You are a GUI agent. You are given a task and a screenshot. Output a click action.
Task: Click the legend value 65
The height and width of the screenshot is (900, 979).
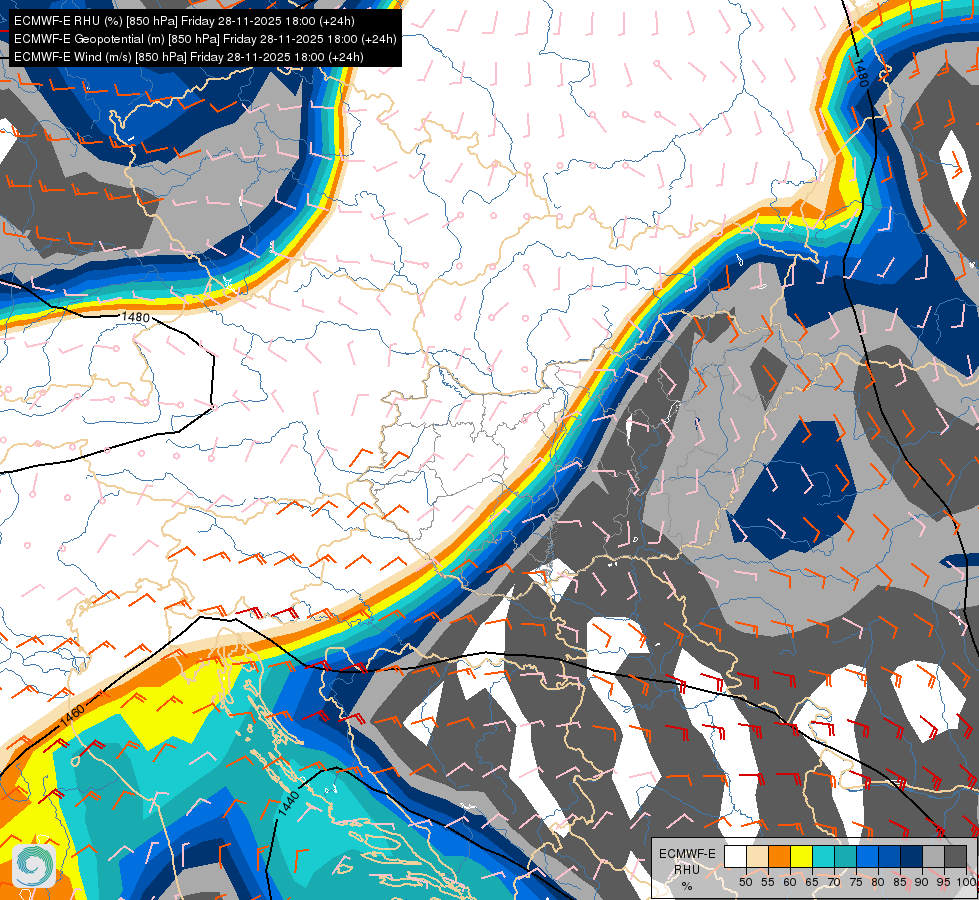pos(812,882)
